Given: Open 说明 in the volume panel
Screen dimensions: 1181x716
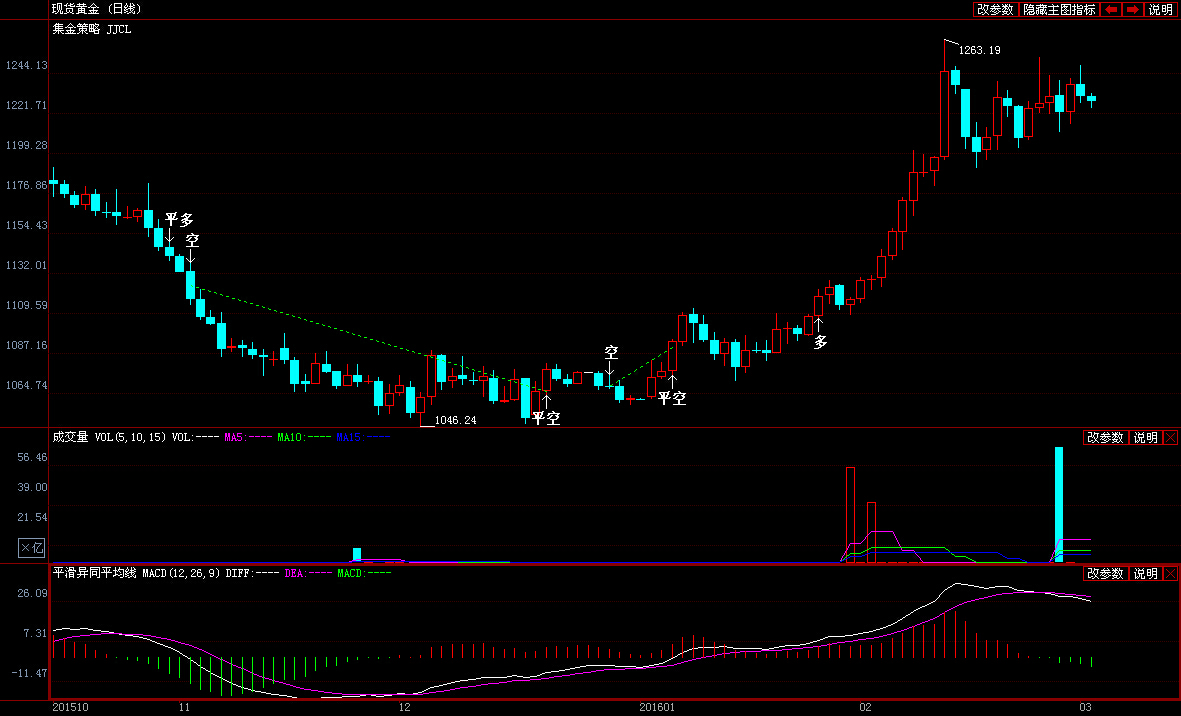Looking at the screenshot, I should pyautogui.click(x=1145, y=437).
